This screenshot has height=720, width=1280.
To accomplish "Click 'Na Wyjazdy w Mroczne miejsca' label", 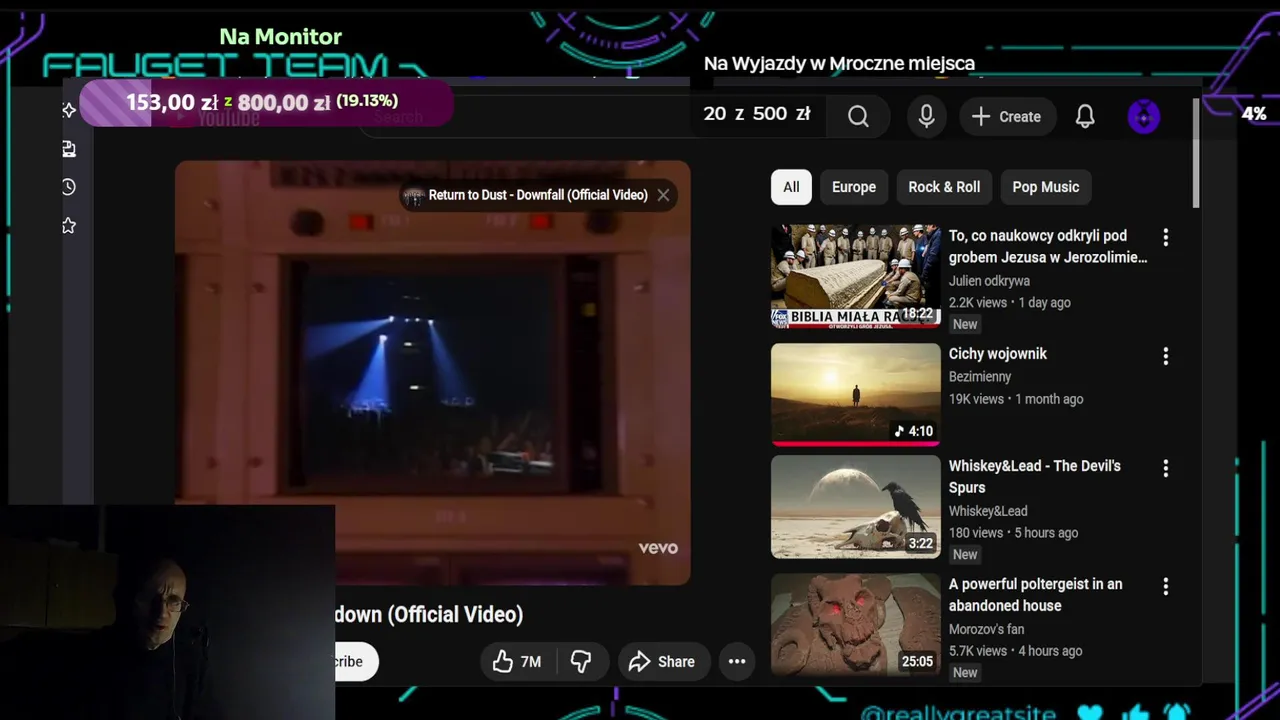I will pyautogui.click(x=839, y=63).
